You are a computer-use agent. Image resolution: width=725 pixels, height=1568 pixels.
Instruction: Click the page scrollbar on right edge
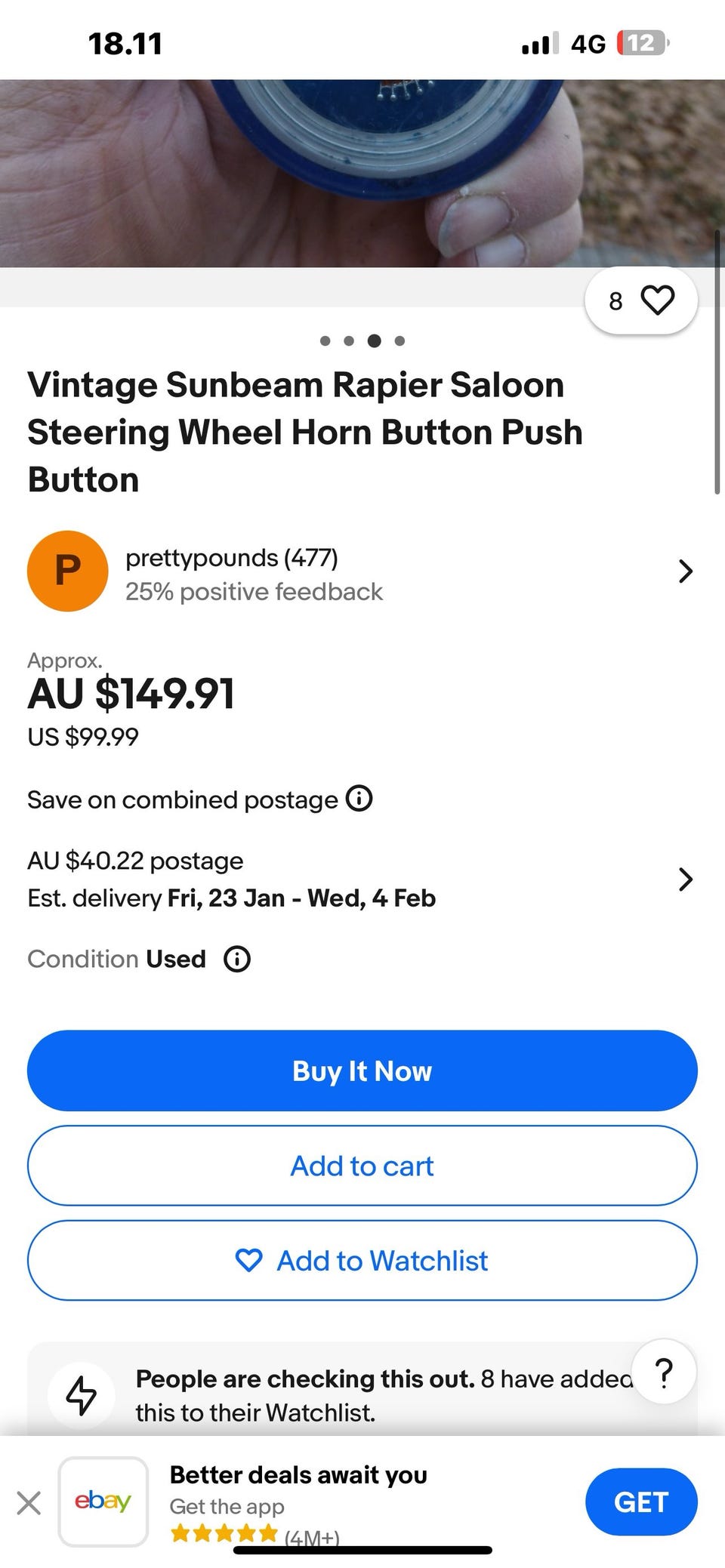click(717, 362)
